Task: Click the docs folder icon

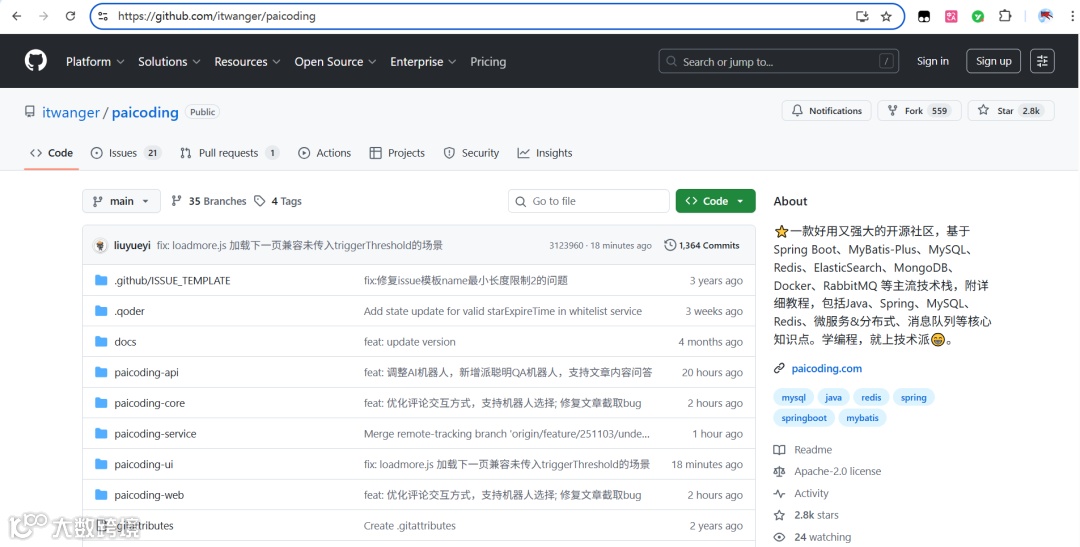Action: (x=101, y=341)
